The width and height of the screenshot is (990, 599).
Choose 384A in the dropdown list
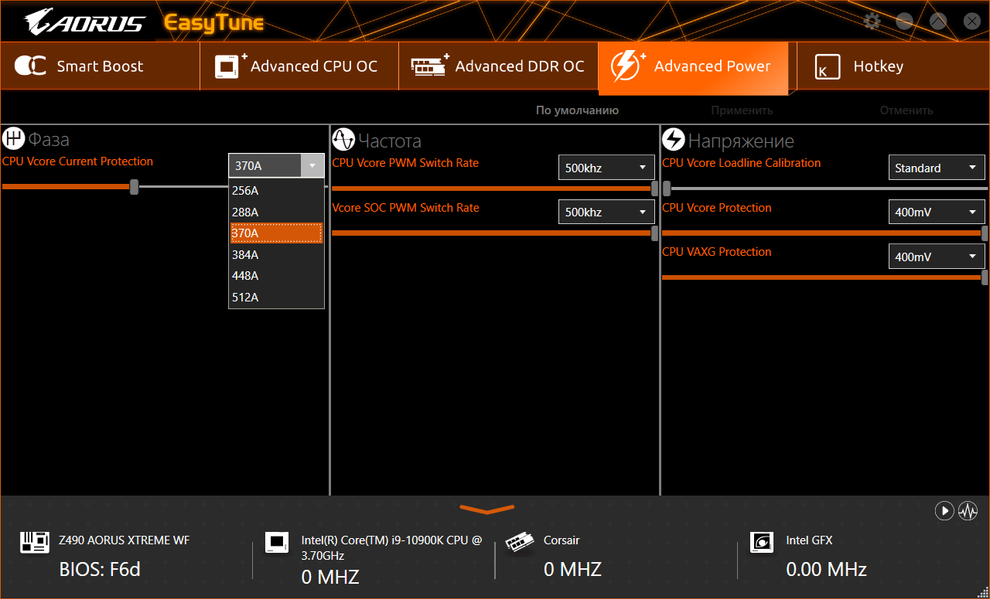coord(277,254)
